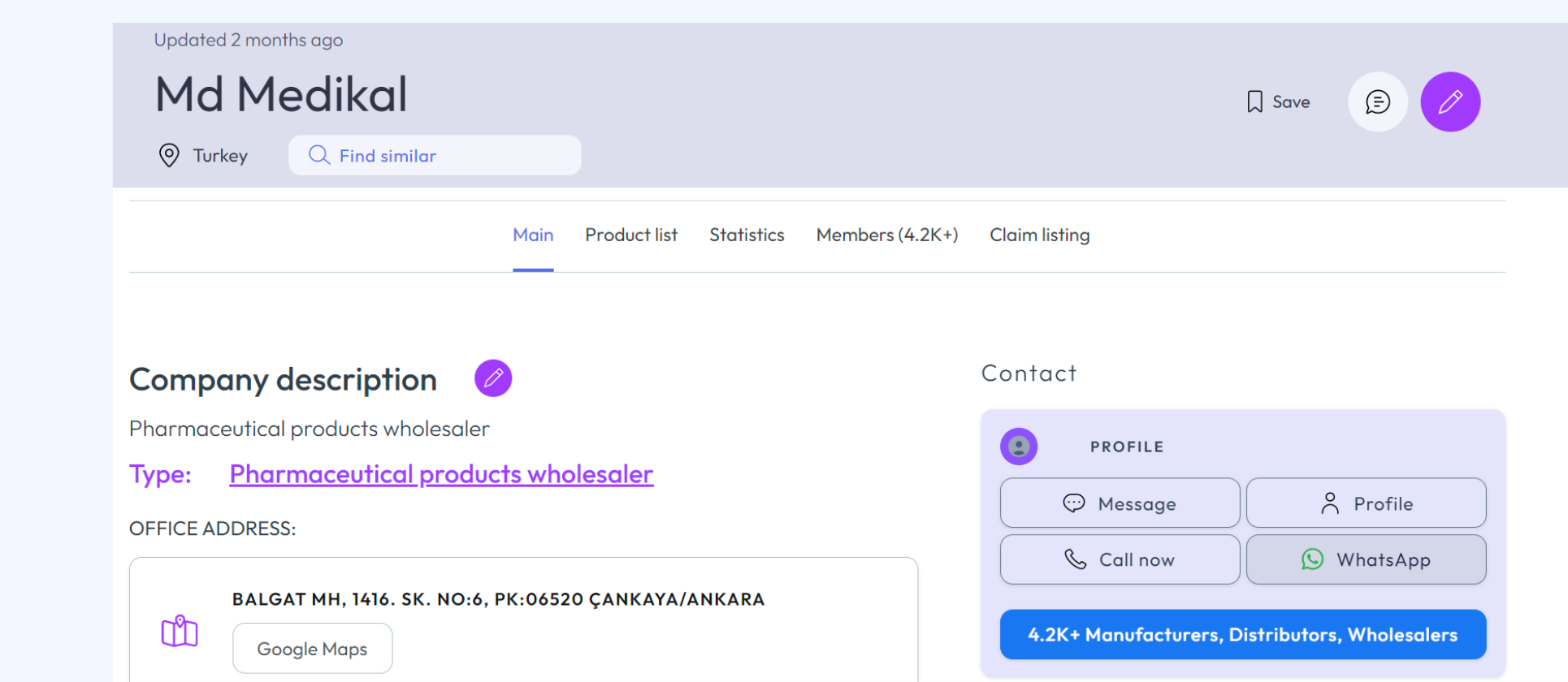Click the Company description heading
The height and width of the screenshot is (682, 1568).
(x=283, y=380)
